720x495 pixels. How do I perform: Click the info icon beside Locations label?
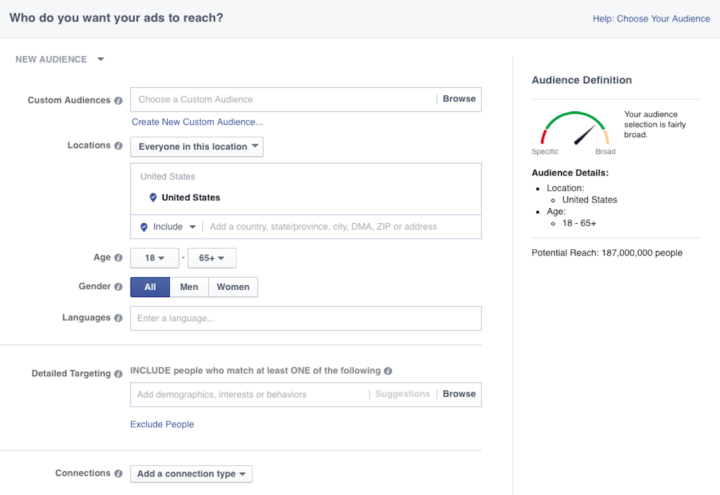click(x=119, y=146)
